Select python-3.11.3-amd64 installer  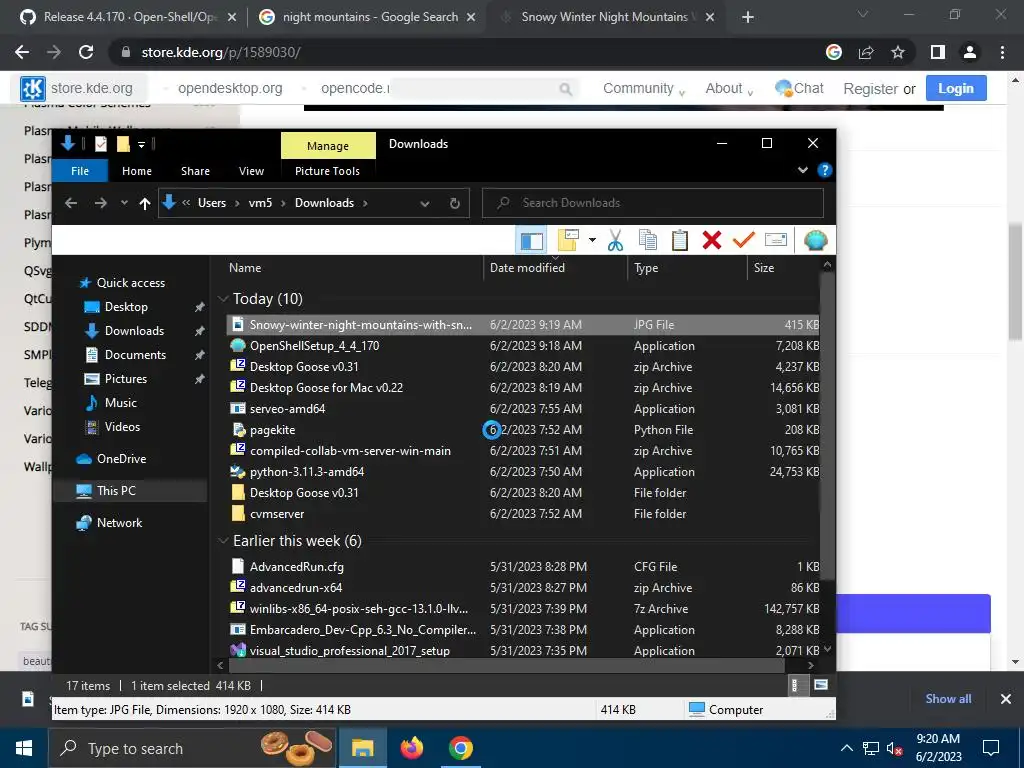[x=522, y=472]
